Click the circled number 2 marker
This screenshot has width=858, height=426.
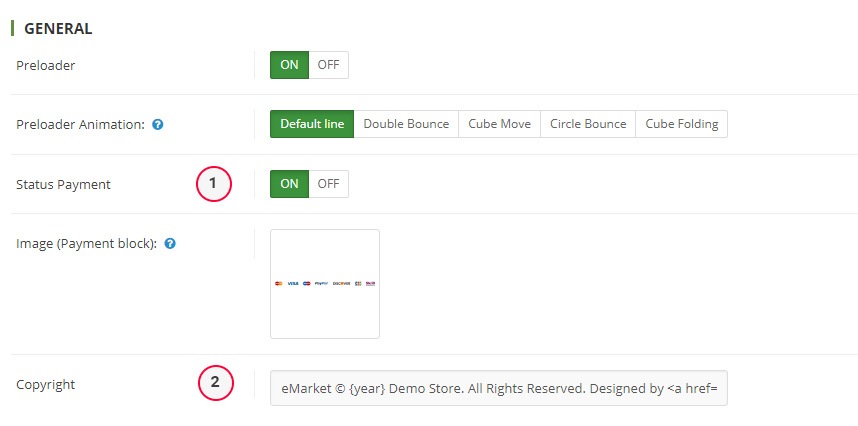214,382
